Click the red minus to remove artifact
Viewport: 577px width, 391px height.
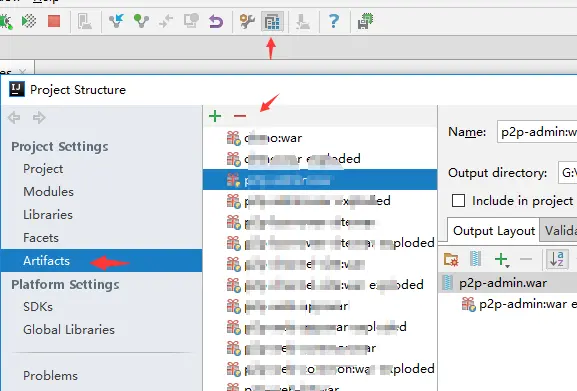[x=240, y=116]
